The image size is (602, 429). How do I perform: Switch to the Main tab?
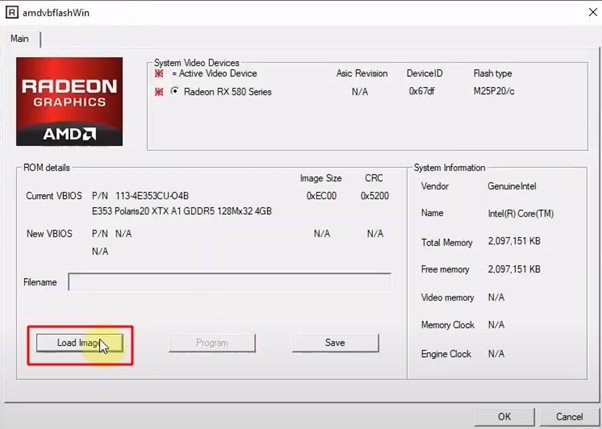tap(20, 38)
